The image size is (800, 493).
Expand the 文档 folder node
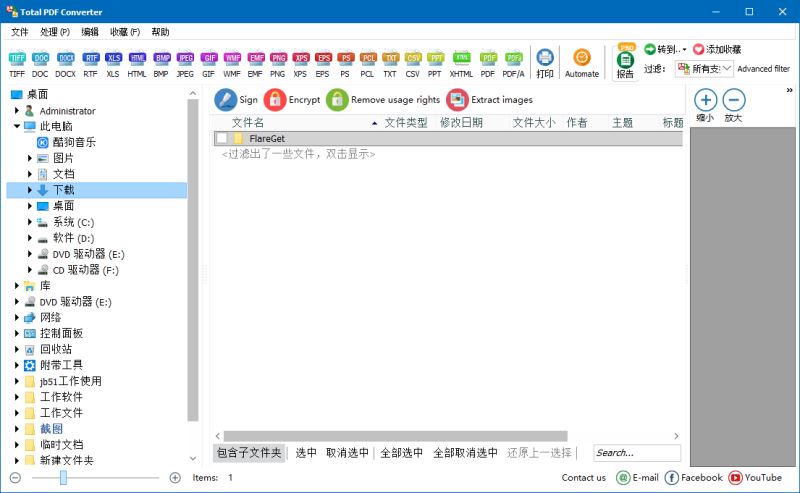30,174
